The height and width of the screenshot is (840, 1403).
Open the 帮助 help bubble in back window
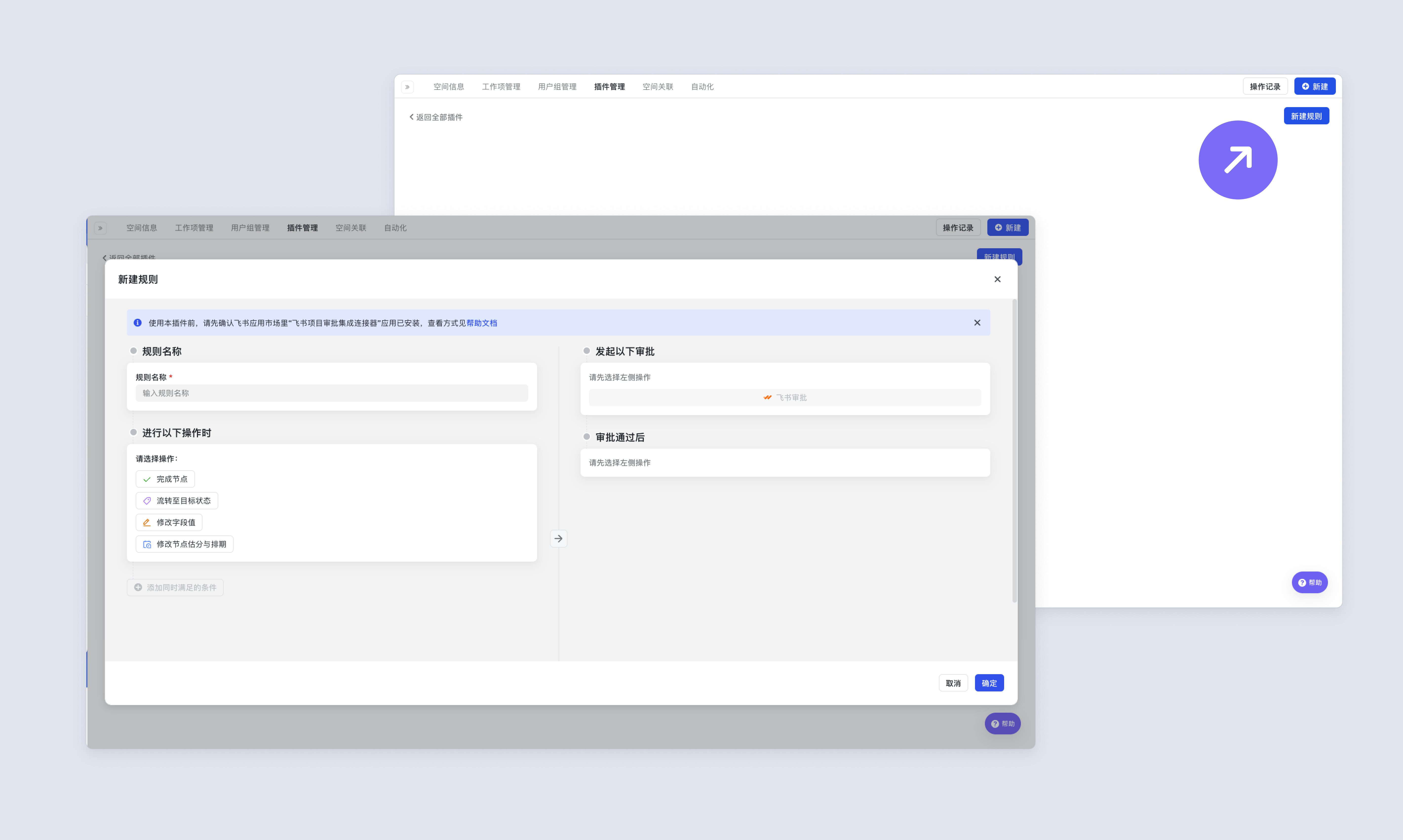(x=1310, y=582)
